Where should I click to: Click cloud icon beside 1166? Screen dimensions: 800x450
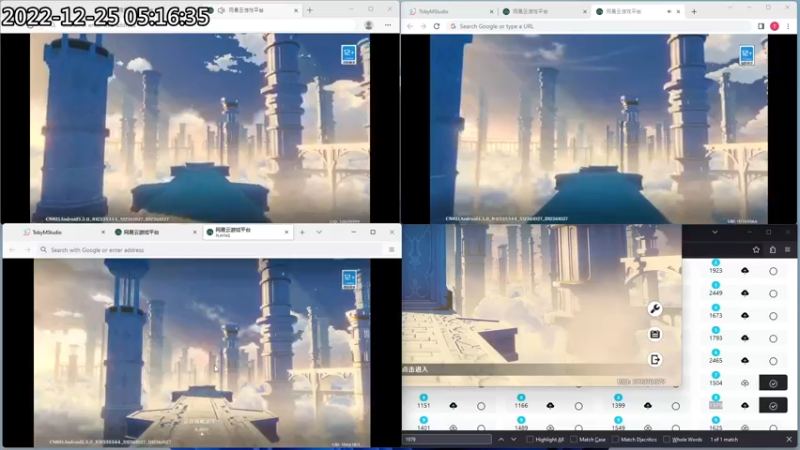coord(551,405)
